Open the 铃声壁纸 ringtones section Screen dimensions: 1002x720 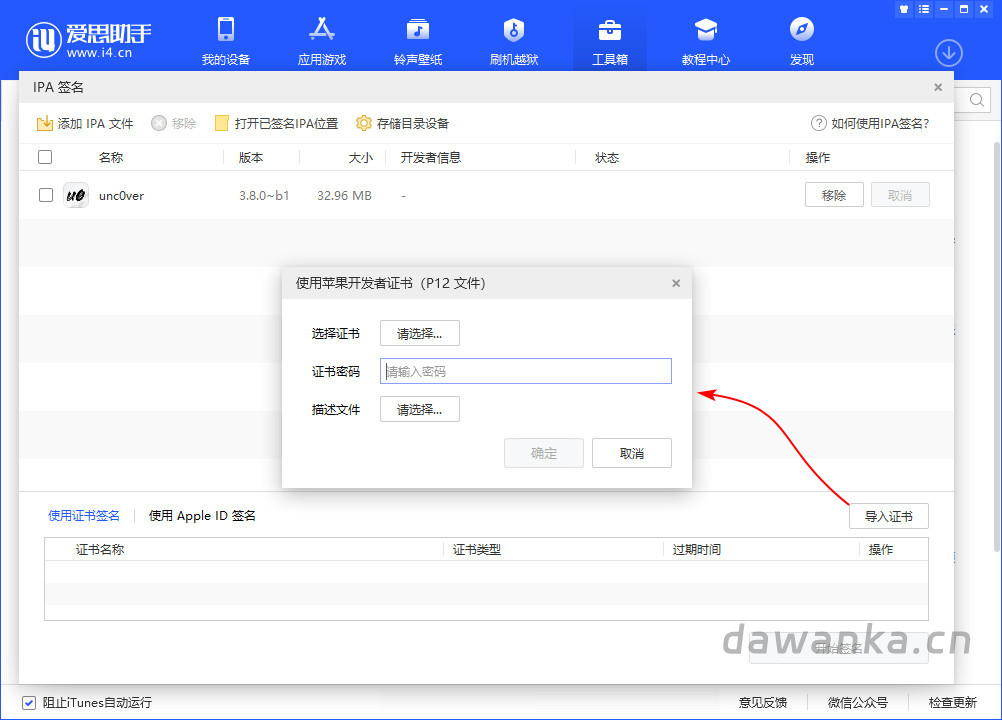pyautogui.click(x=418, y=42)
